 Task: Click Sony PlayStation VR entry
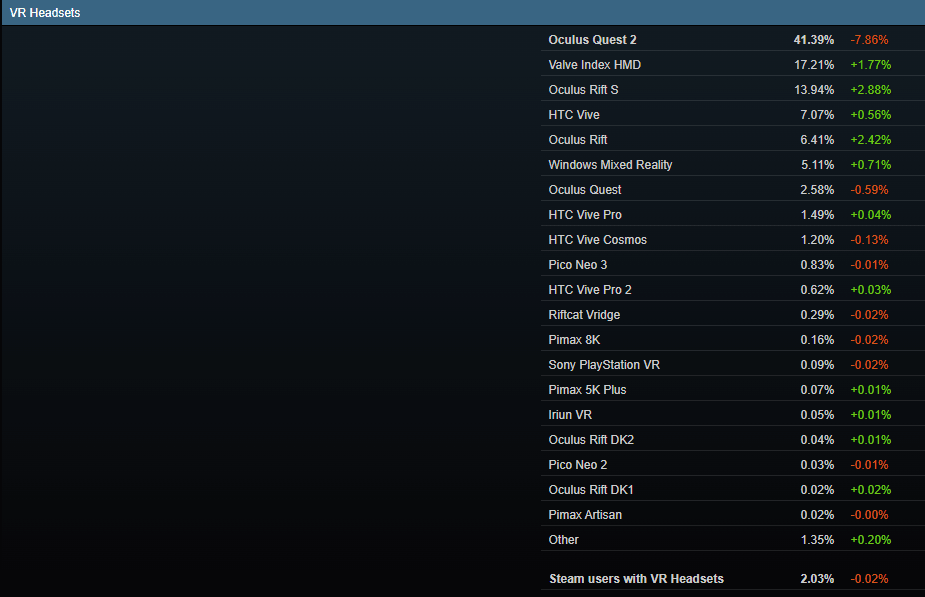pyautogui.click(x=604, y=365)
